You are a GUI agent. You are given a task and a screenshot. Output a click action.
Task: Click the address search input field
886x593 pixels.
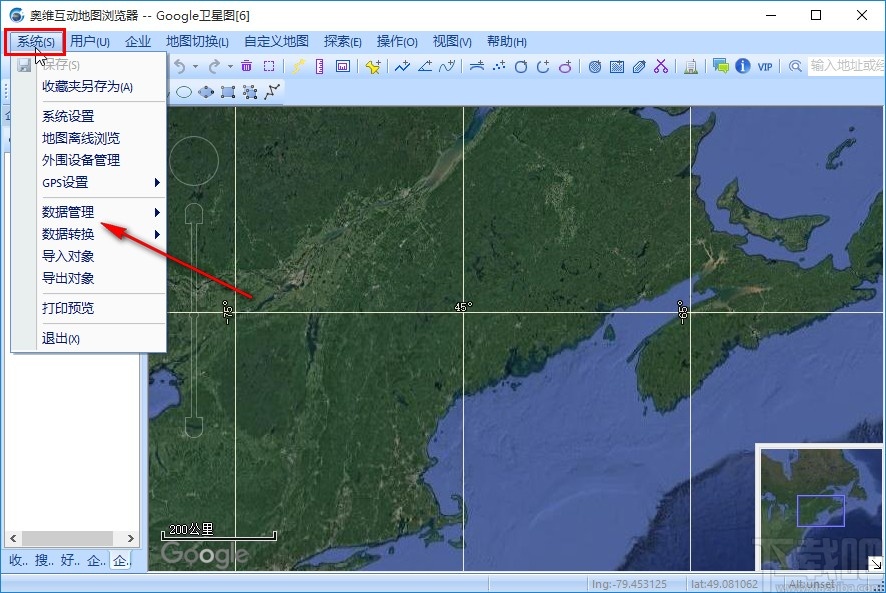(x=846, y=66)
